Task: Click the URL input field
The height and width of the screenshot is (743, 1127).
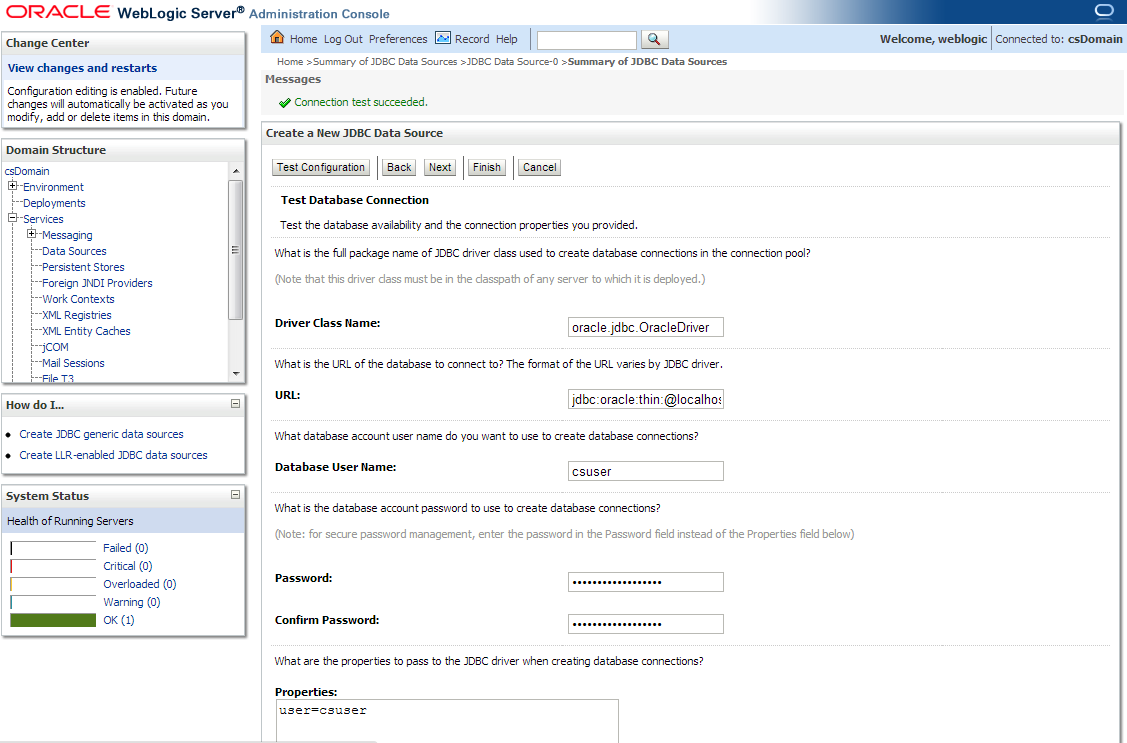Action: pos(645,399)
